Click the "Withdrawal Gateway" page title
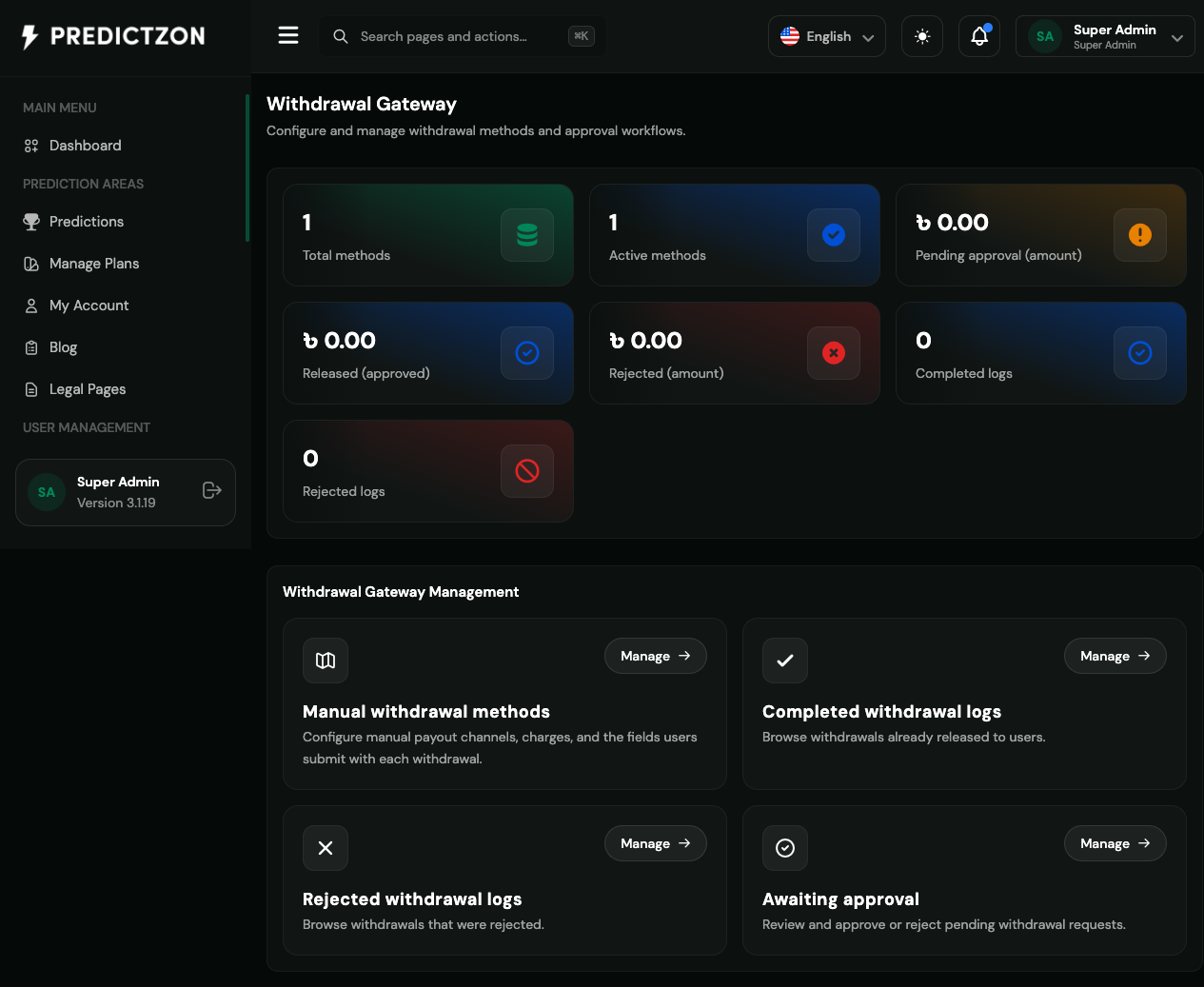1204x987 pixels. pos(362,104)
